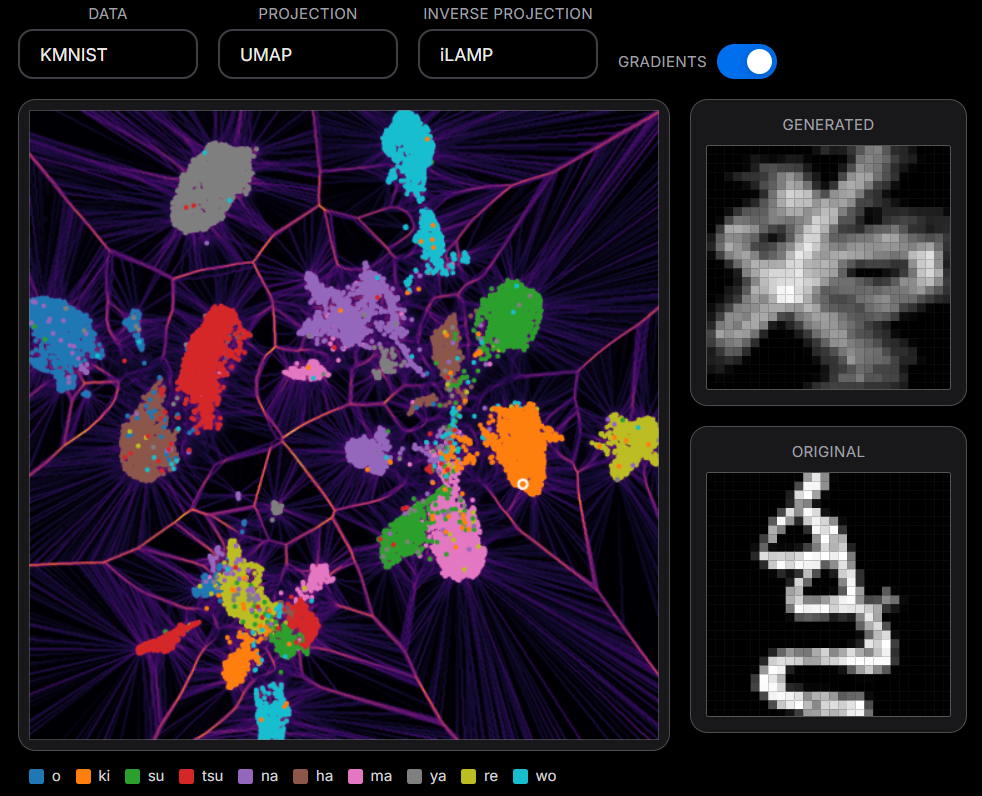Click the purple 'na' legend swatch
The width and height of the screenshot is (982, 796).
246,777
